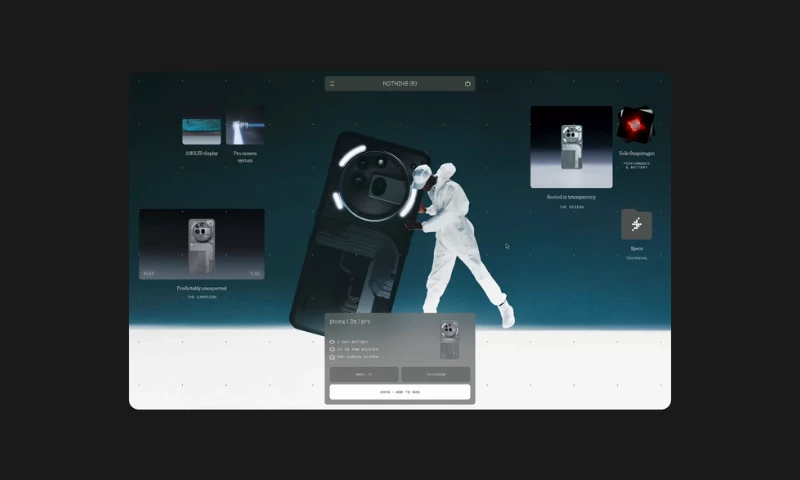Viewport: 800px width, 480px height.
Task: Open the Specs technical folder icon
Action: coord(636,225)
